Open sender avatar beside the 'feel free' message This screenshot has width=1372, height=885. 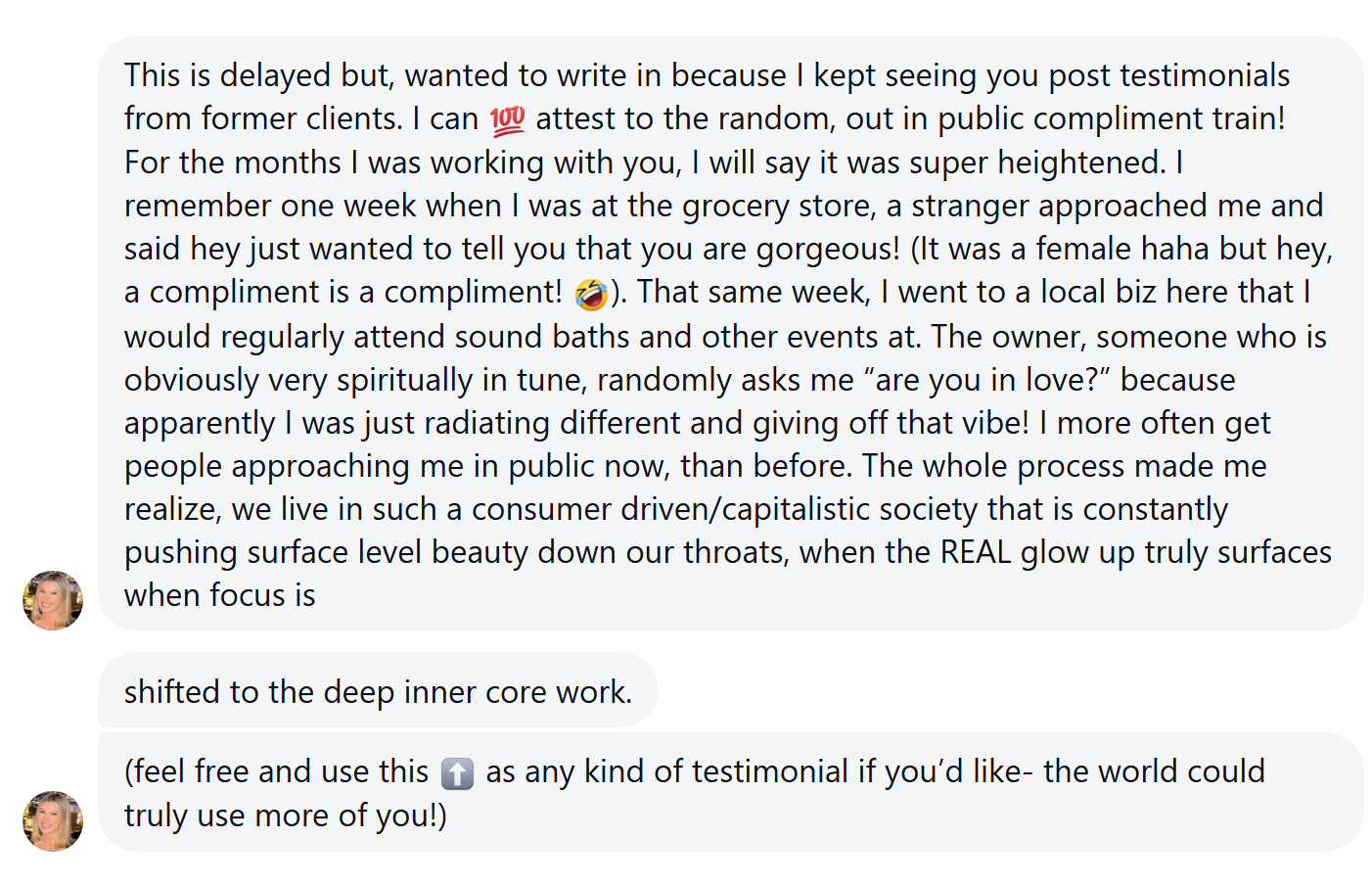53,820
